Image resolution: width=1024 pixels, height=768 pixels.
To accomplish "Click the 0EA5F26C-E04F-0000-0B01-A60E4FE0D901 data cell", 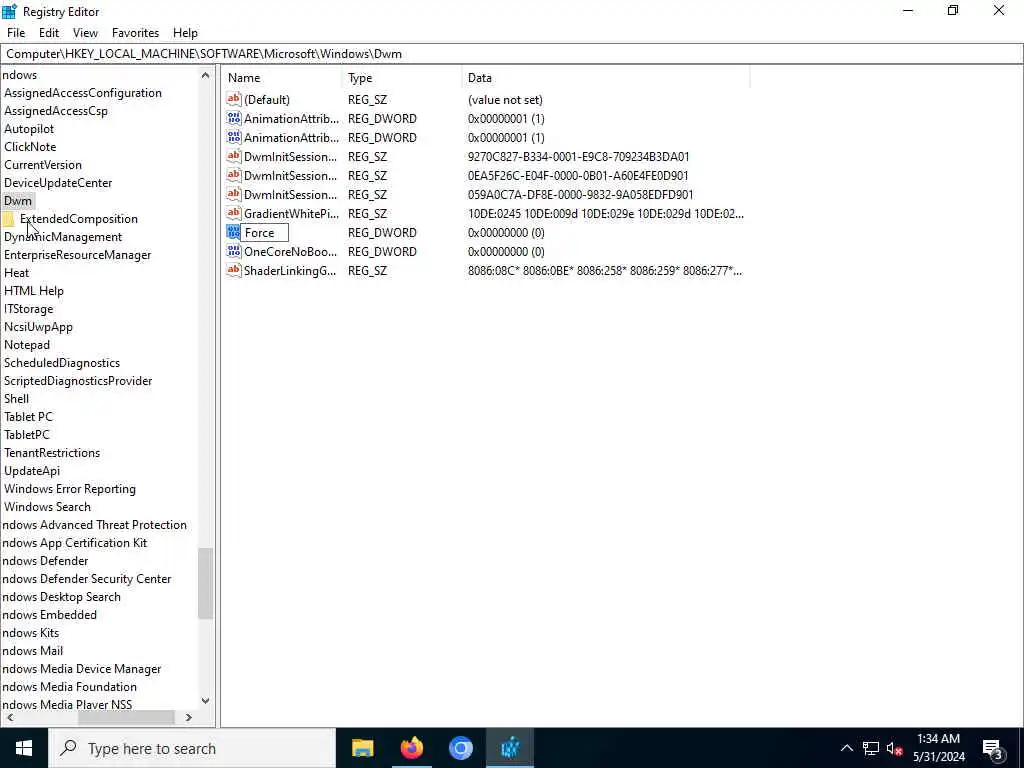I will [x=578, y=176].
